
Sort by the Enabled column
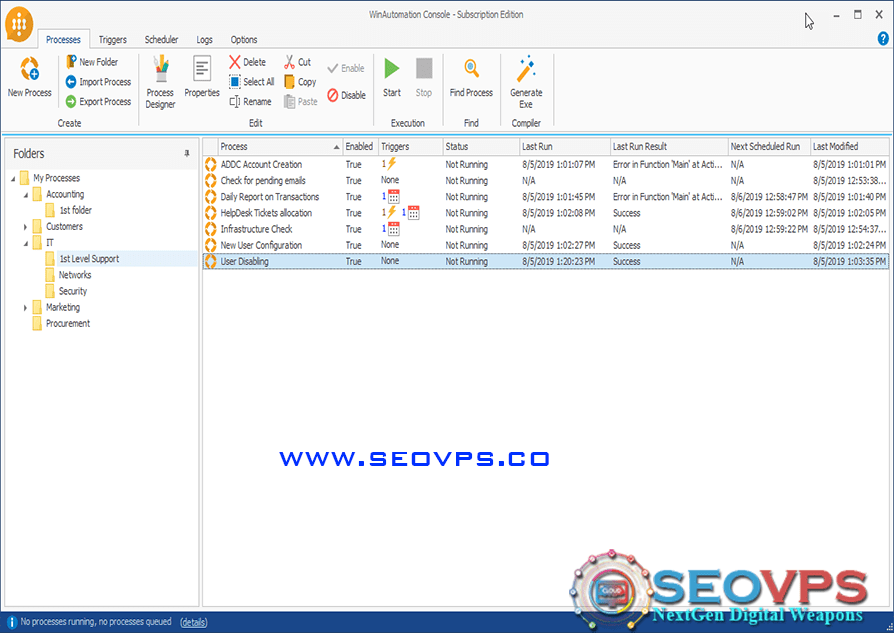pos(360,147)
